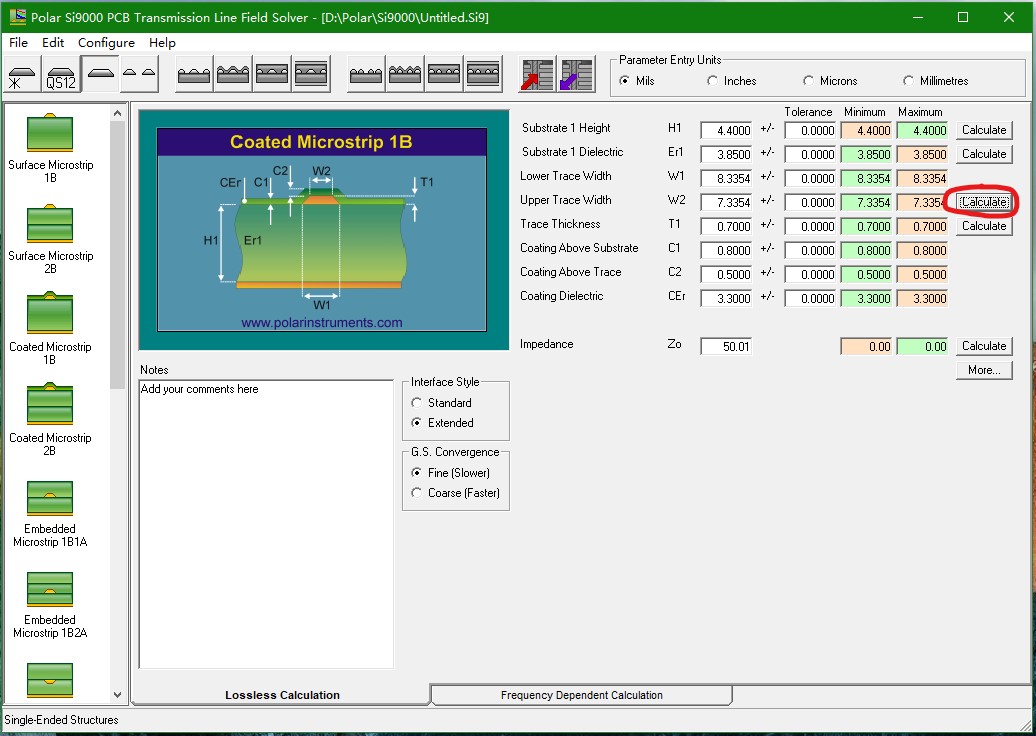The width and height of the screenshot is (1036, 736).
Task: Click the C2 coating above trace field
Action: 726,274
